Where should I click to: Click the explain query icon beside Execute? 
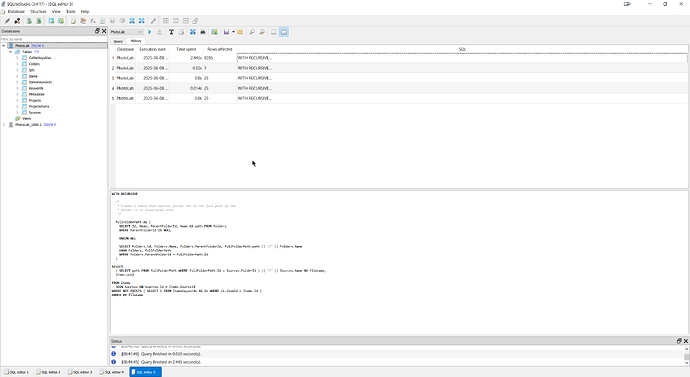click(159, 32)
